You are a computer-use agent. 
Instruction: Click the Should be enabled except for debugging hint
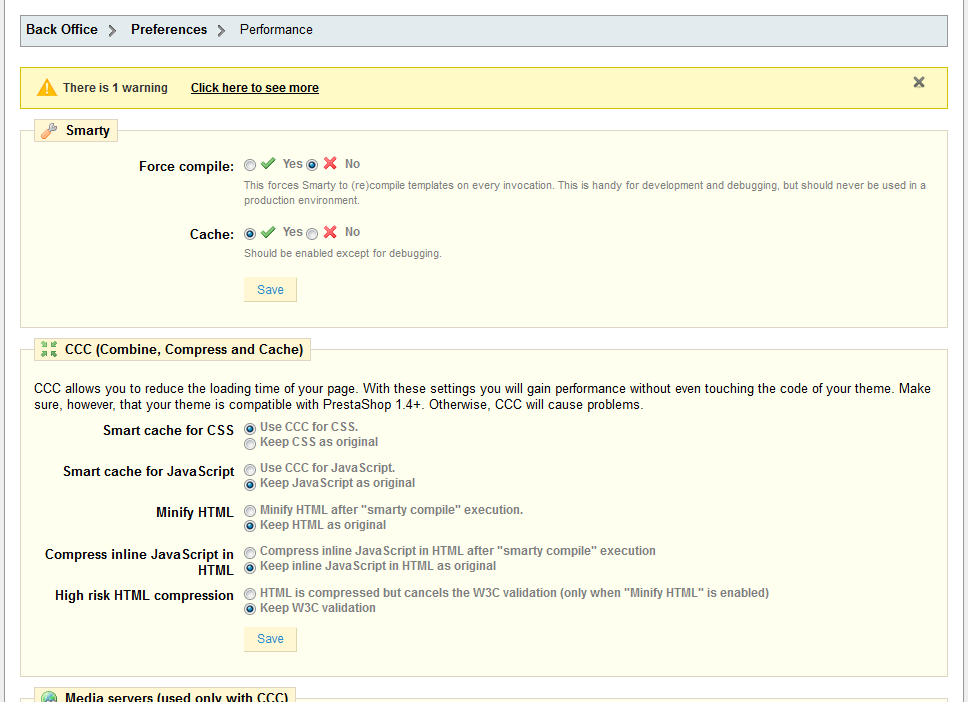click(x=343, y=253)
